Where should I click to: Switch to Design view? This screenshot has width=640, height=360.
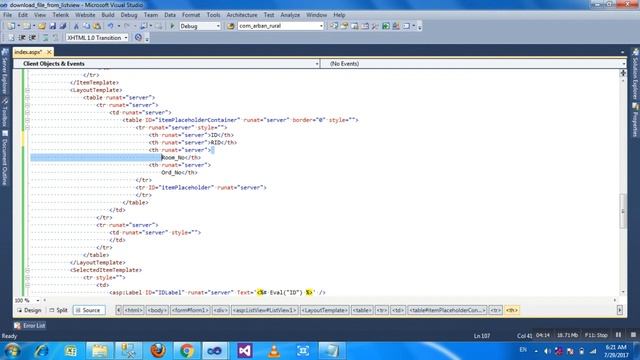(x=29, y=310)
